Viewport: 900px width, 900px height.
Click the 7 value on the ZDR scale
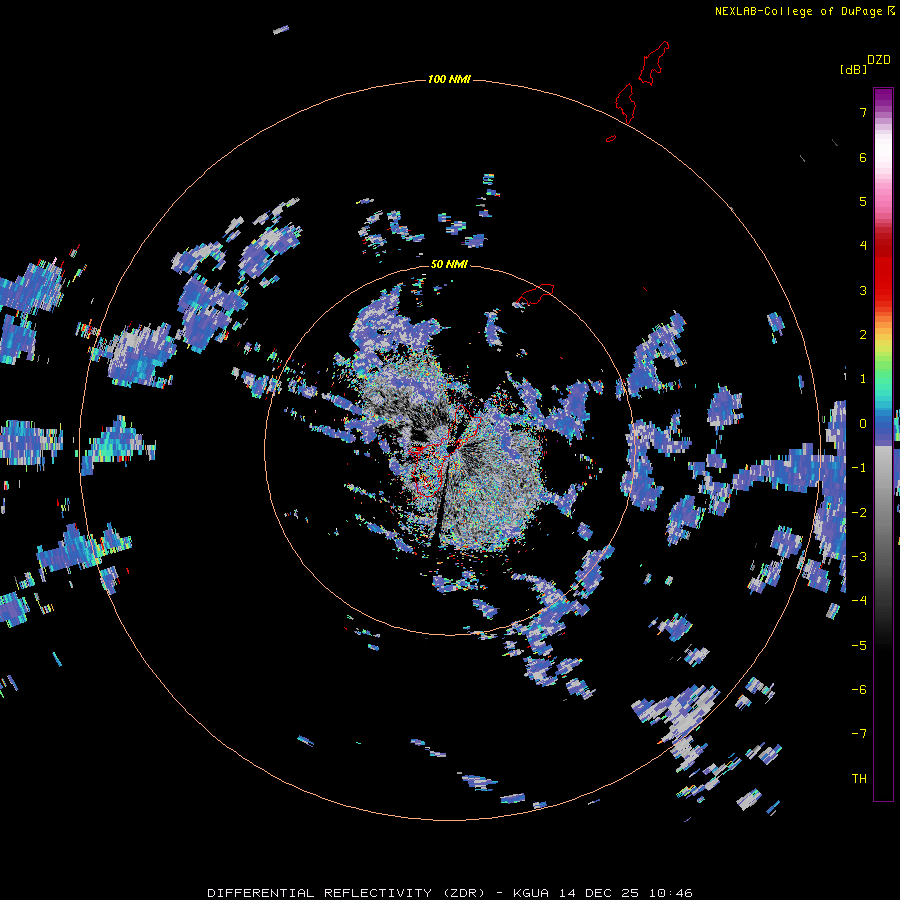[863, 112]
